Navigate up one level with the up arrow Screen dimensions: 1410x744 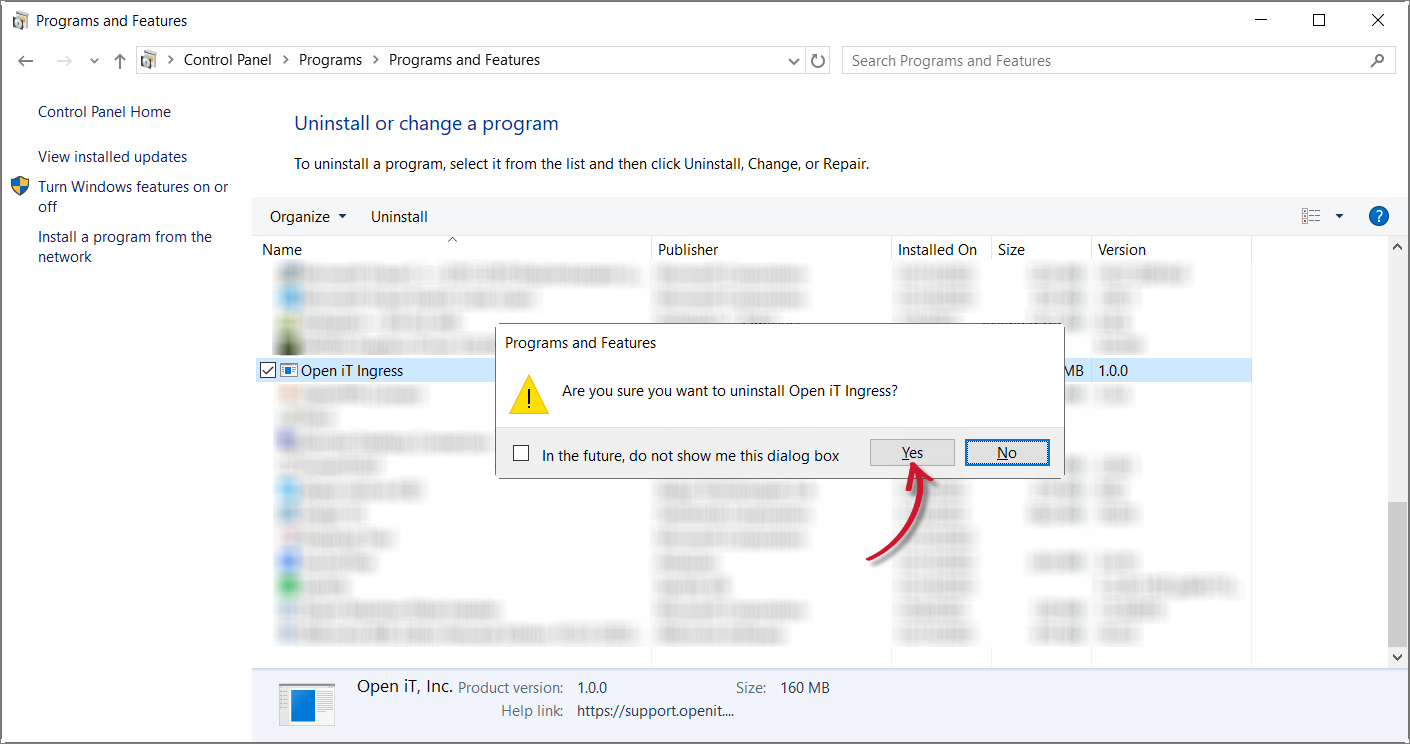[119, 60]
